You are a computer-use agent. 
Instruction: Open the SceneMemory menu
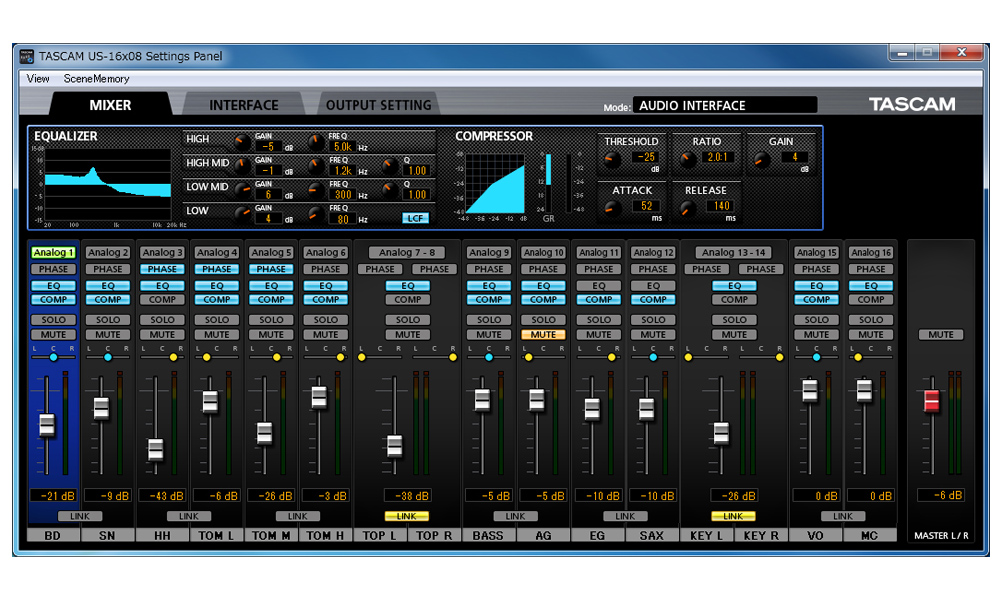click(96, 78)
